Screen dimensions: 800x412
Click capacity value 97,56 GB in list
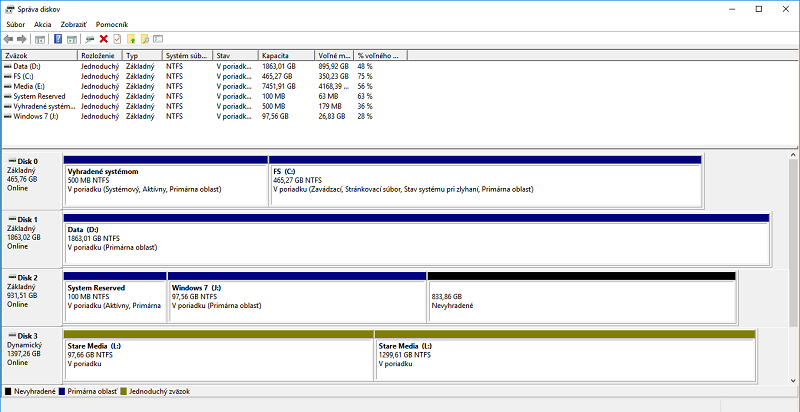coord(276,116)
